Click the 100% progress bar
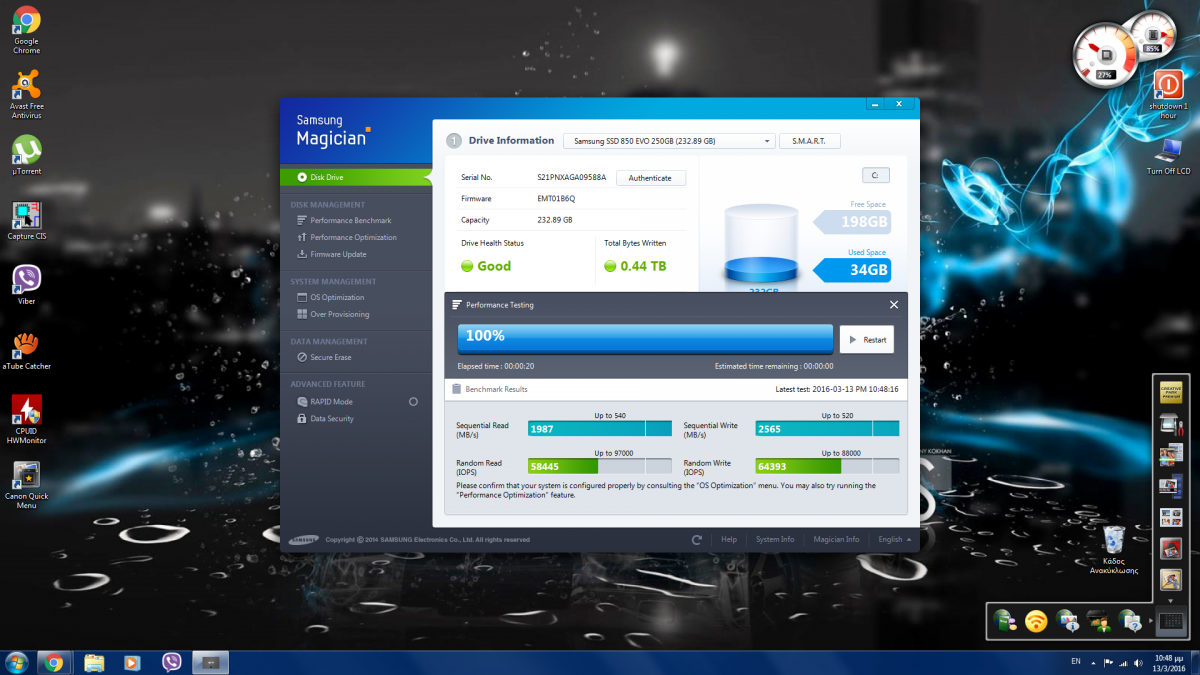The image size is (1200, 675). (645, 338)
